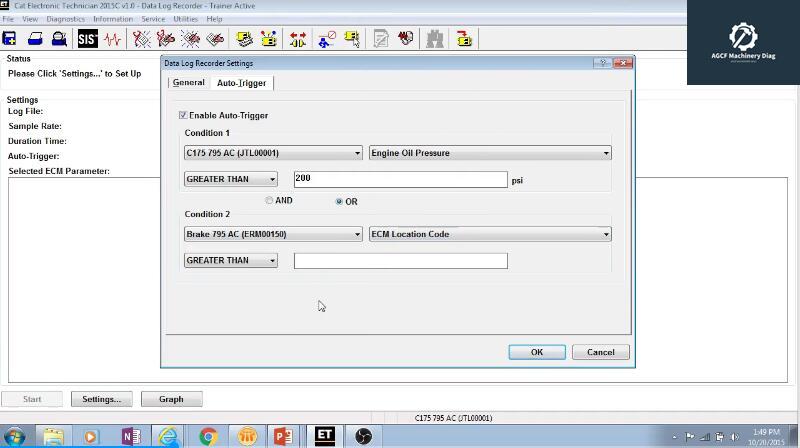
Task: Click OK in Data Log Recorder Settings
Action: [x=537, y=352]
